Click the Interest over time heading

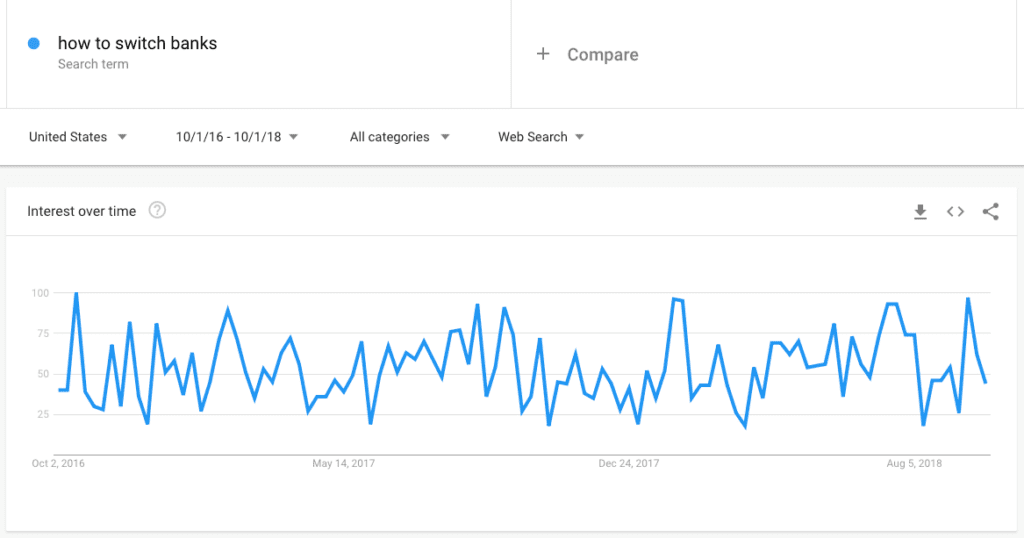(x=82, y=211)
